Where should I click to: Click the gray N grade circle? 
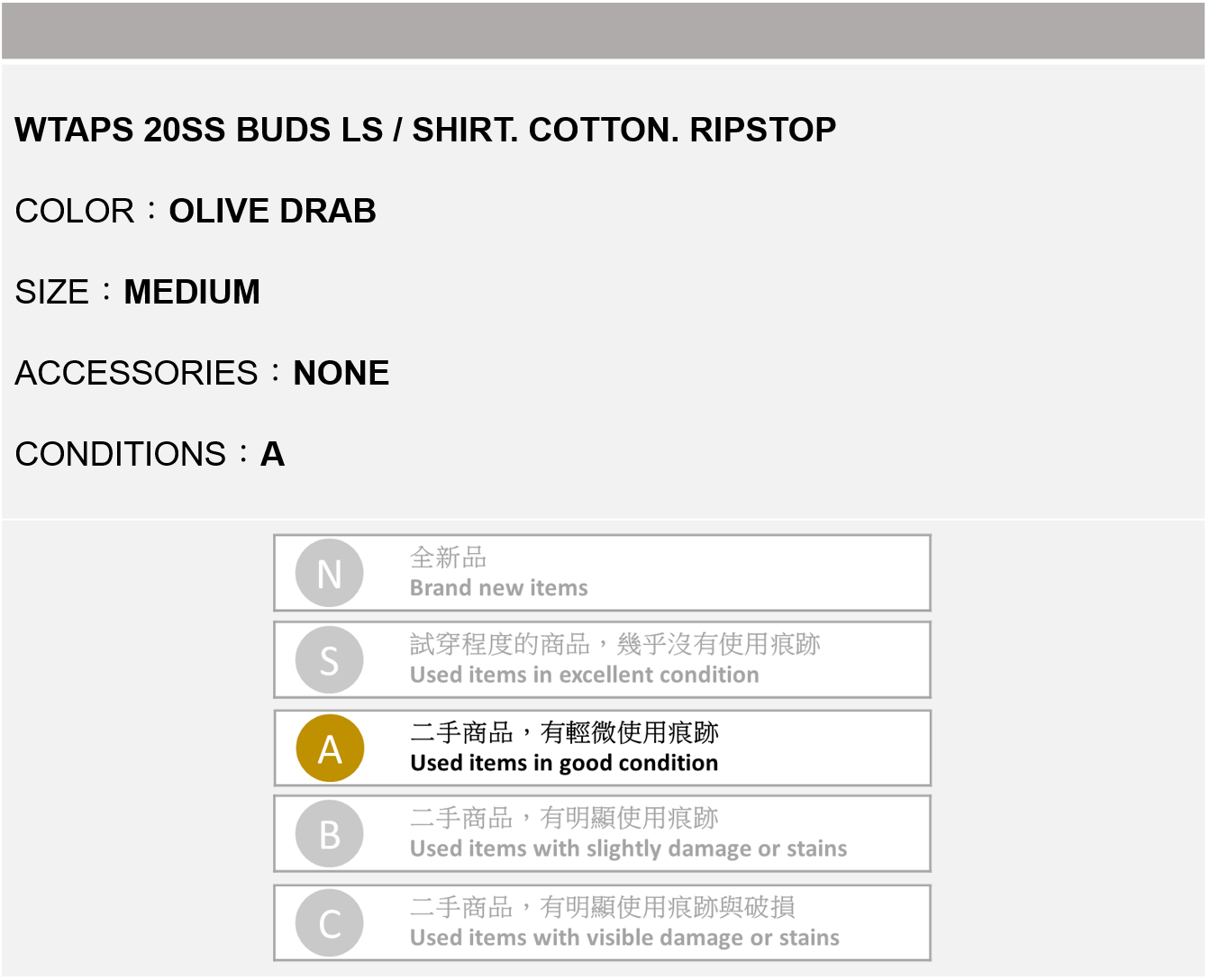[x=330, y=573]
